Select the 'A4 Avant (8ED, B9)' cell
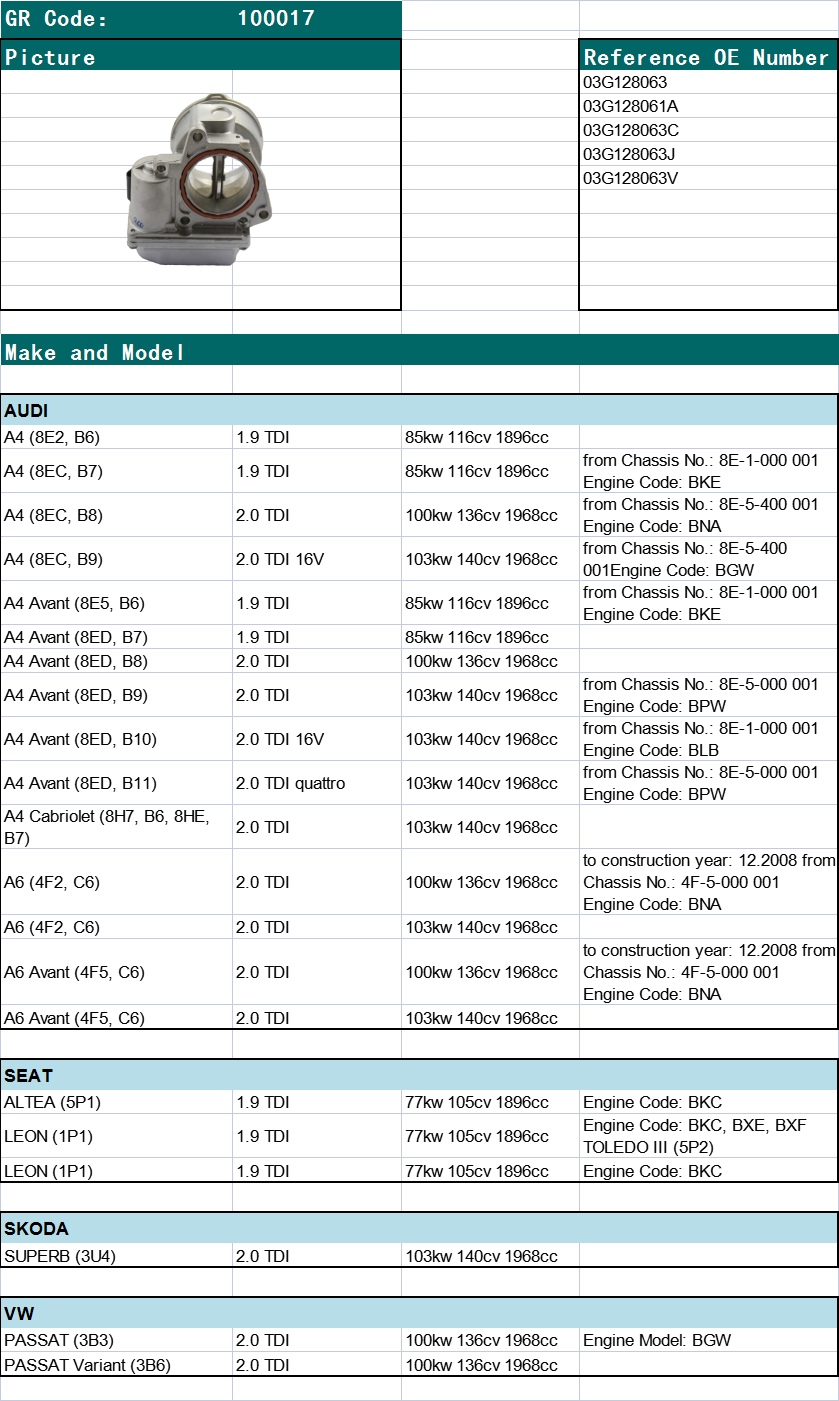Viewport: 839px width, 1401px height. (116, 695)
